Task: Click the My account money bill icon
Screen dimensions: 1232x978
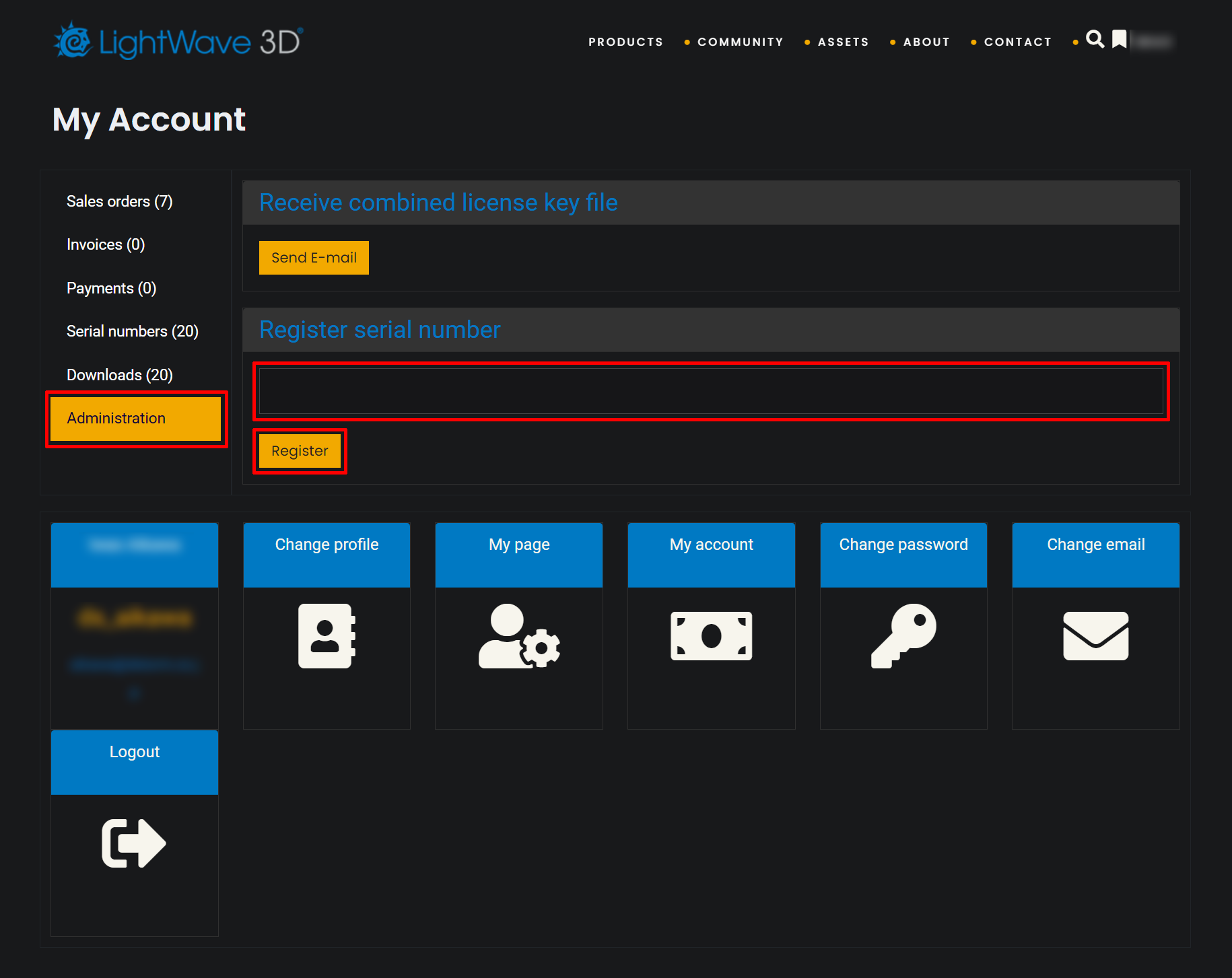Action: (711, 636)
